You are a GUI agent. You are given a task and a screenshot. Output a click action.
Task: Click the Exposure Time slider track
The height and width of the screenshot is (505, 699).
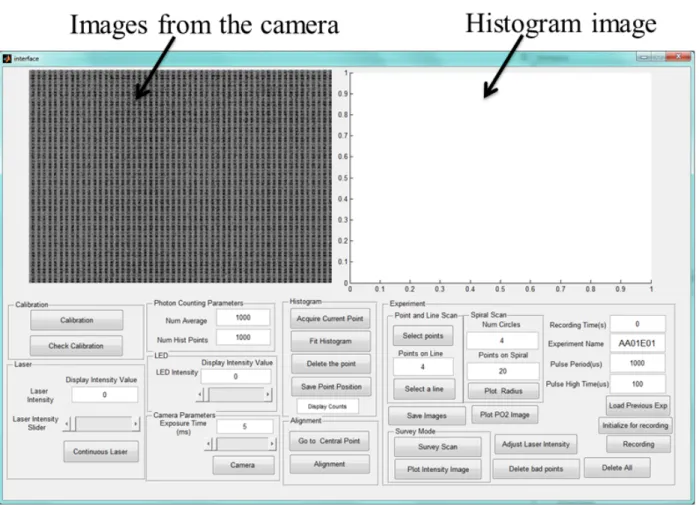[241, 444]
